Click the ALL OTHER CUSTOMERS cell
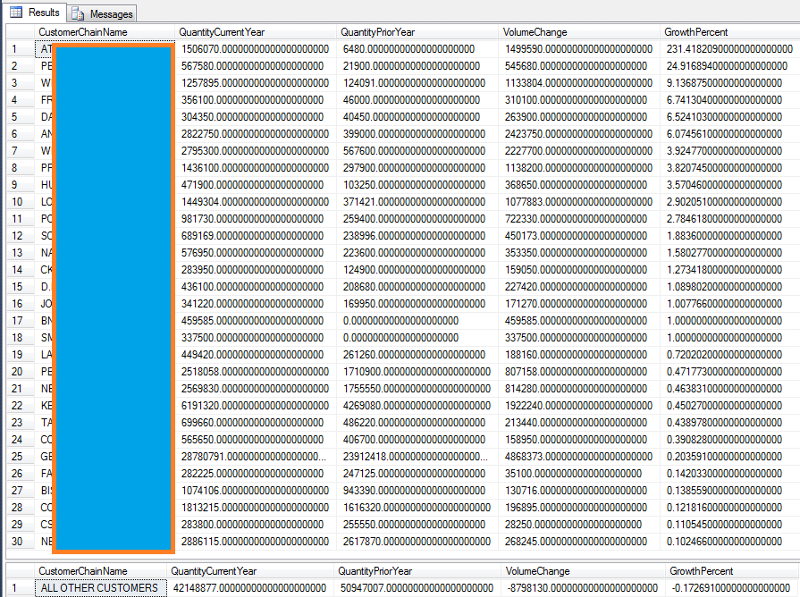 [x=101, y=588]
